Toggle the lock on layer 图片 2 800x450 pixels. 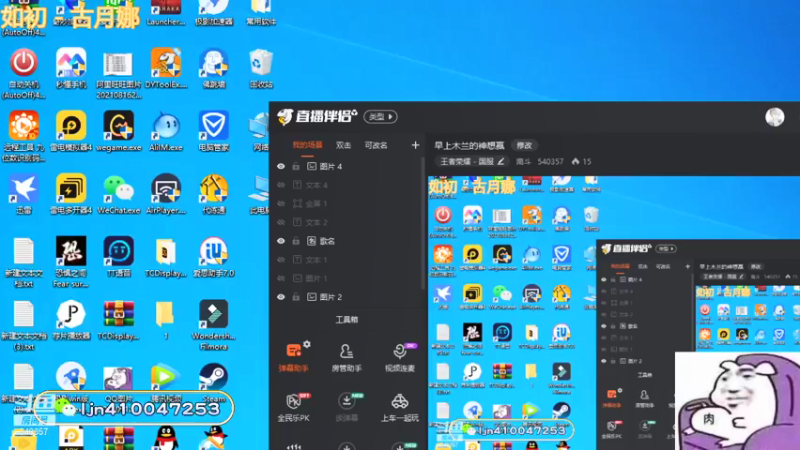click(296, 297)
